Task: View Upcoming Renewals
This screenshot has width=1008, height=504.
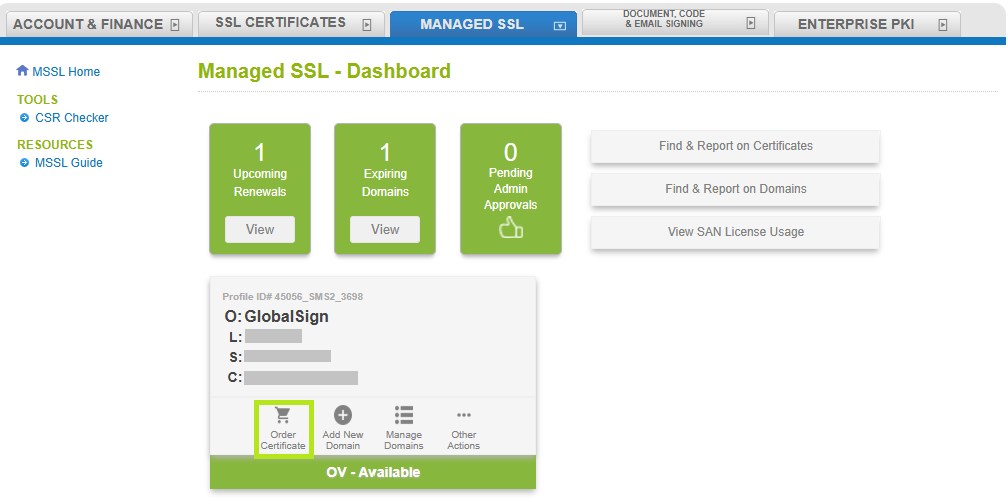Action: click(x=260, y=230)
